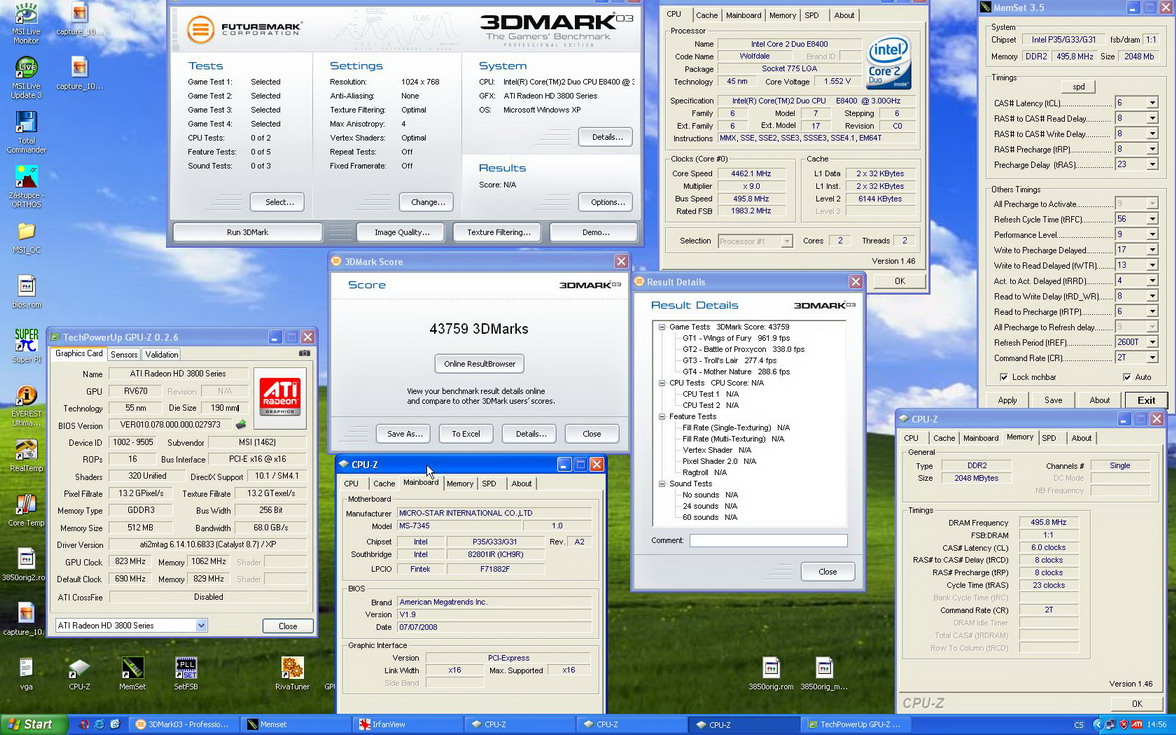Toggle the Auto checkbox in MemSet

(1126, 377)
